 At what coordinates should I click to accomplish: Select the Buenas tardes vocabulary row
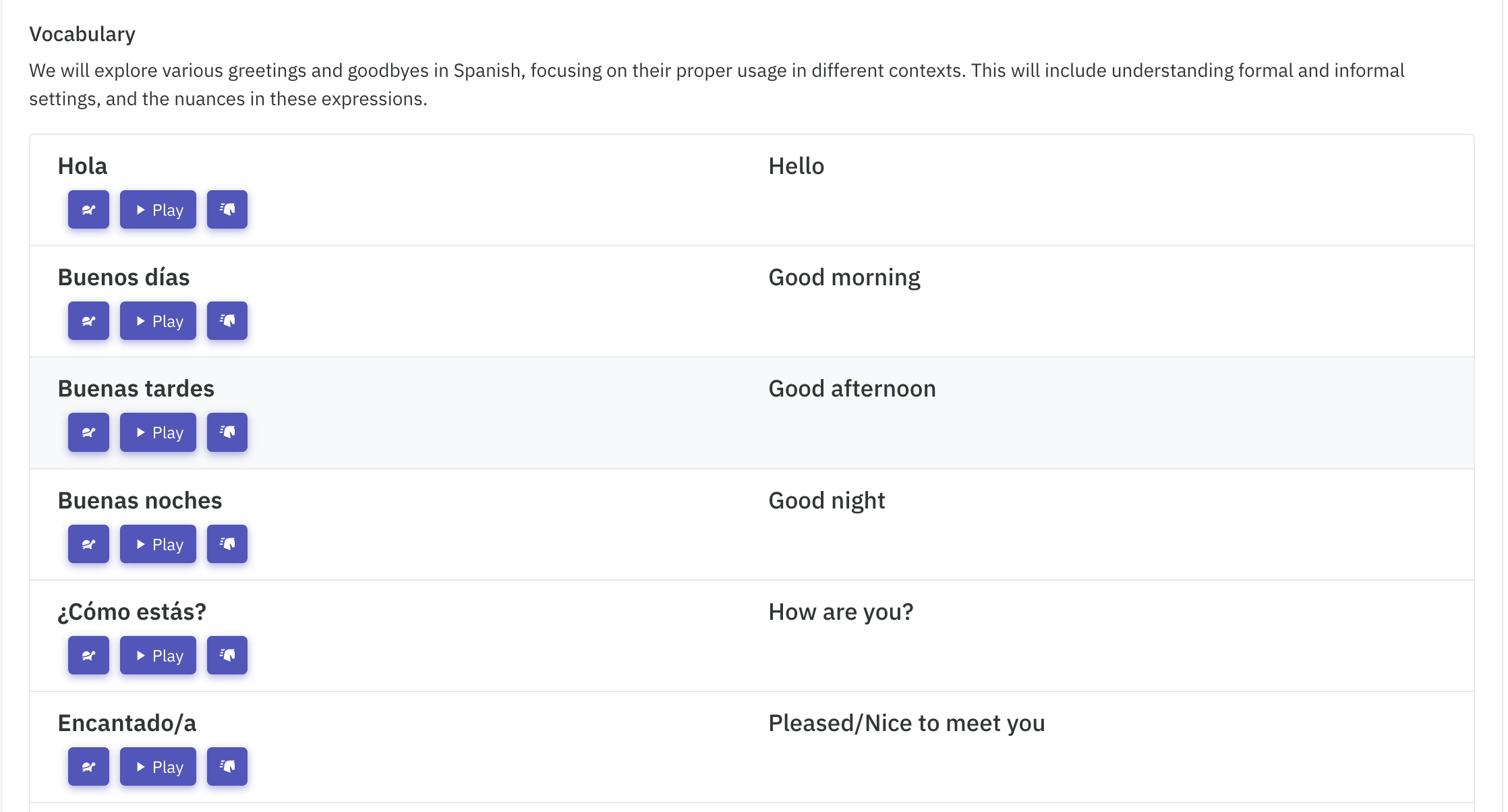(x=752, y=413)
